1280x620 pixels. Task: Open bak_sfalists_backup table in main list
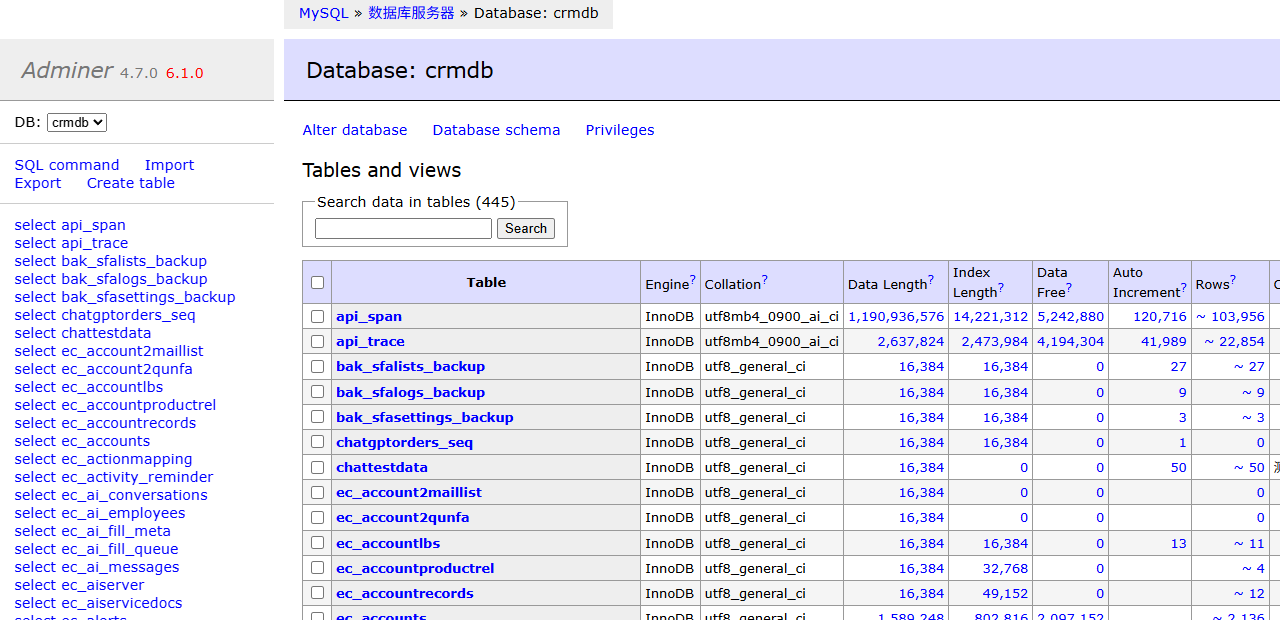pyautogui.click(x=410, y=366)
